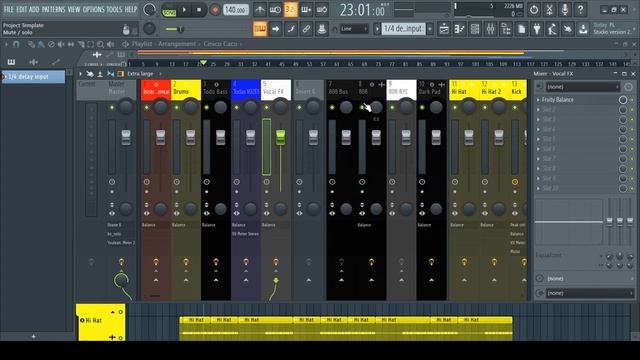The image size is (640, 360).
Task: Expand Slot 2 in Vocal FX mixer panel
Action: click(538, 109)
